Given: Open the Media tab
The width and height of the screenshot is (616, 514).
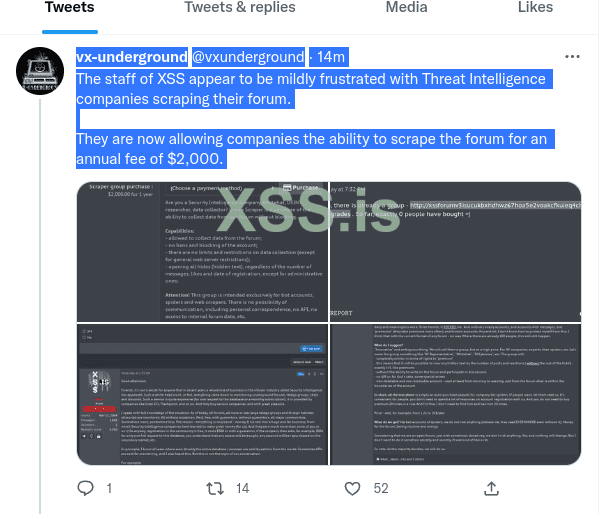Looking at the screenshot, I should pyautogui.click(x=406, y=7).
